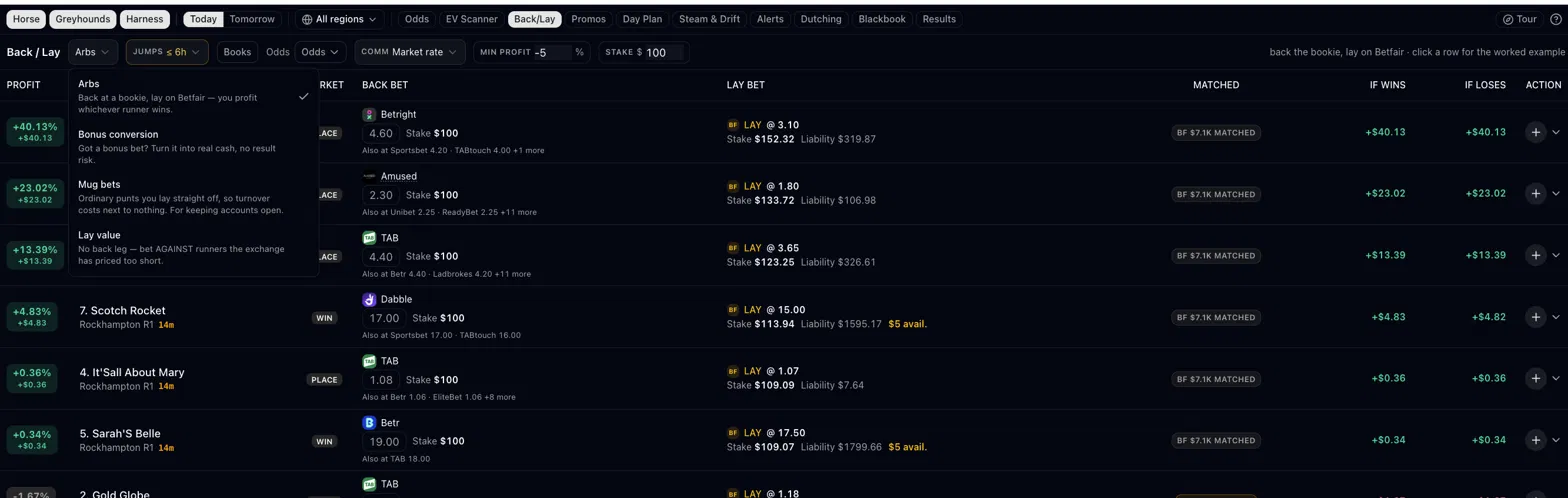Start the Tour guide
This screenshot has height=498, width=1568.
(x=1520, y=19)
